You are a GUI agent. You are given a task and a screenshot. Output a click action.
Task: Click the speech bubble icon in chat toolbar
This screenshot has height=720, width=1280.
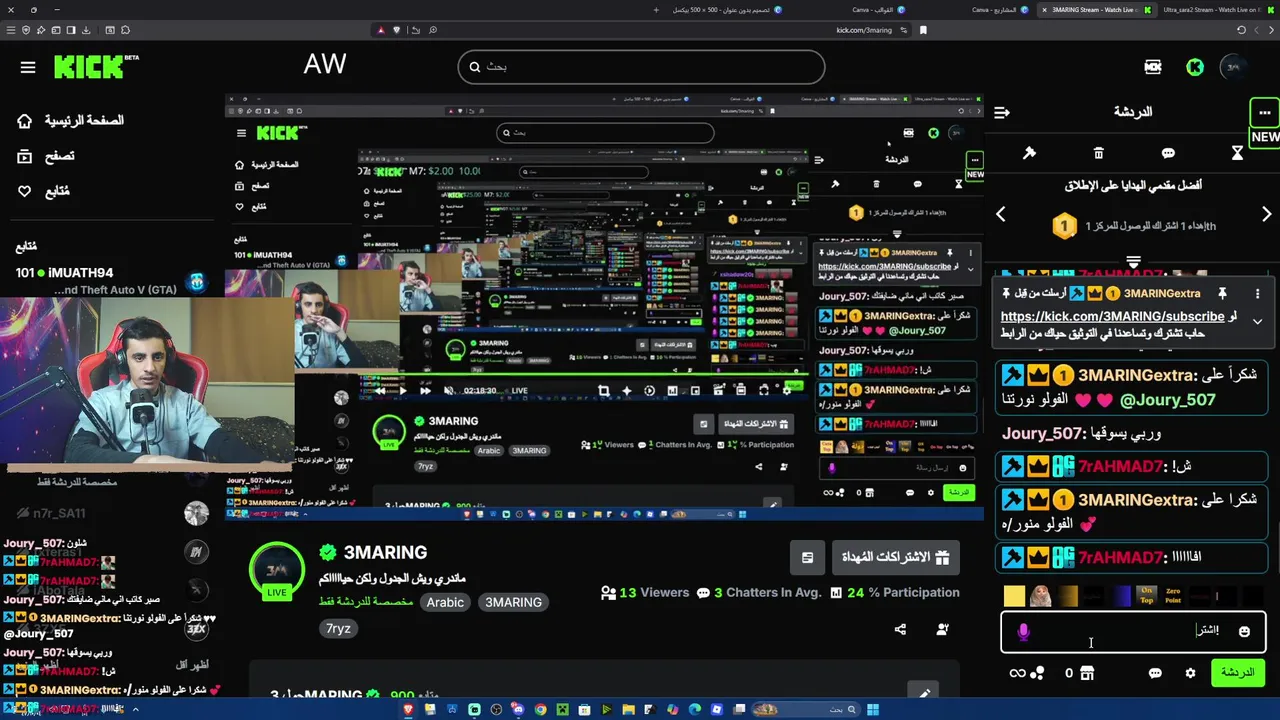tap(1168, 153)
